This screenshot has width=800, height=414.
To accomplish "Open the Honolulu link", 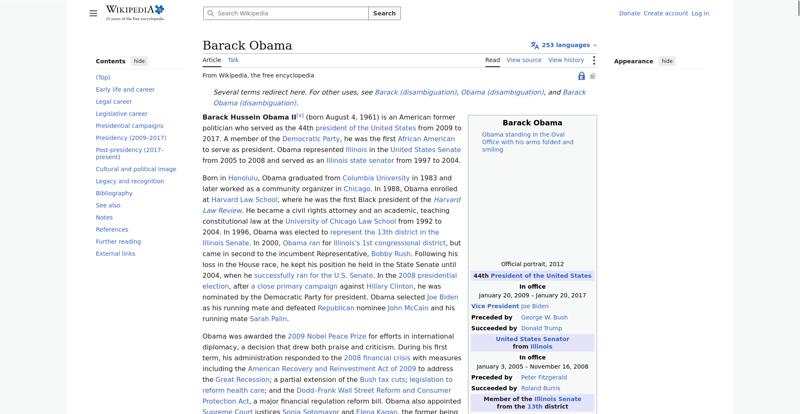I will point(243,178).
